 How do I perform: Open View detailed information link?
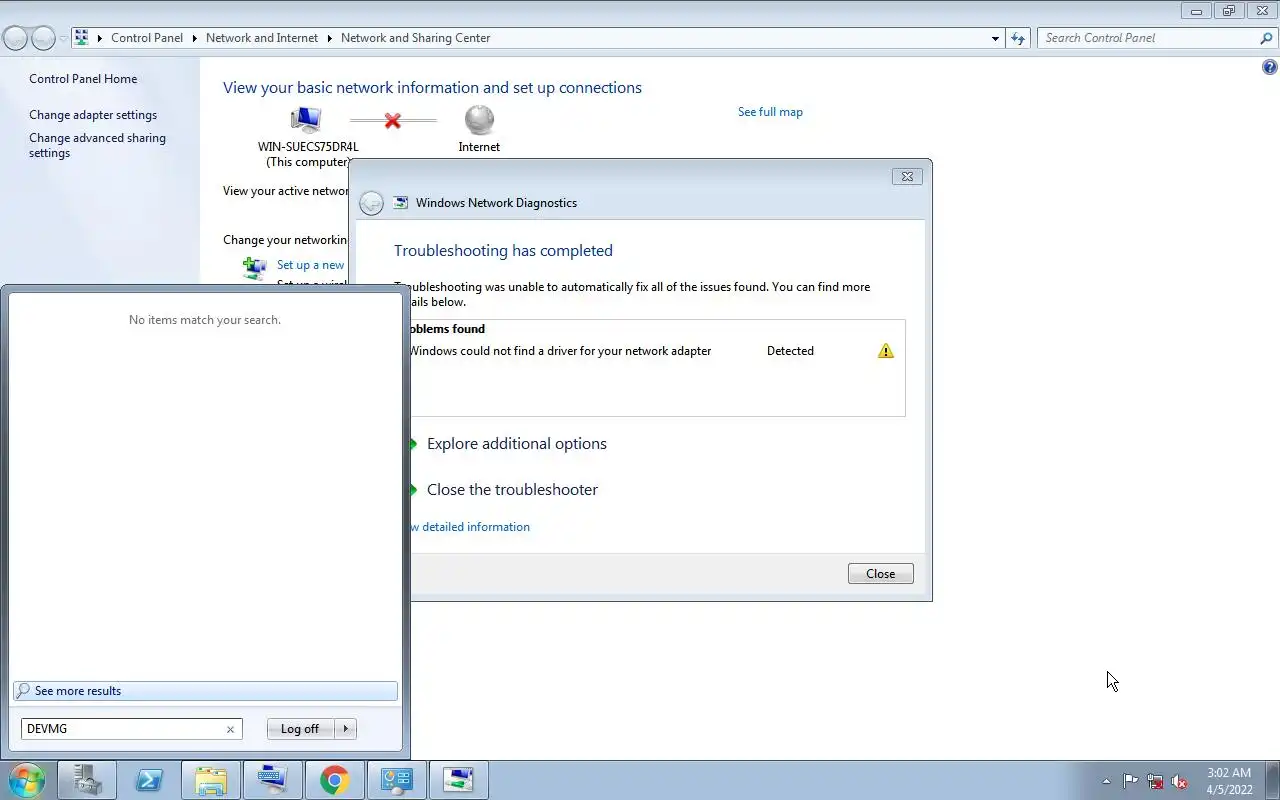pyautogui.click(x=470, y=527)
